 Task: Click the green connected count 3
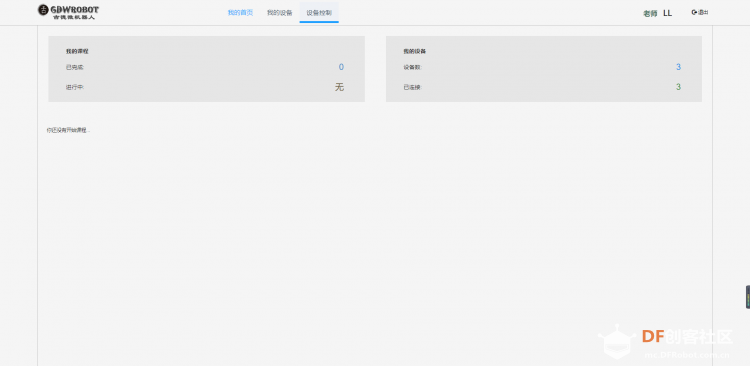678,87
